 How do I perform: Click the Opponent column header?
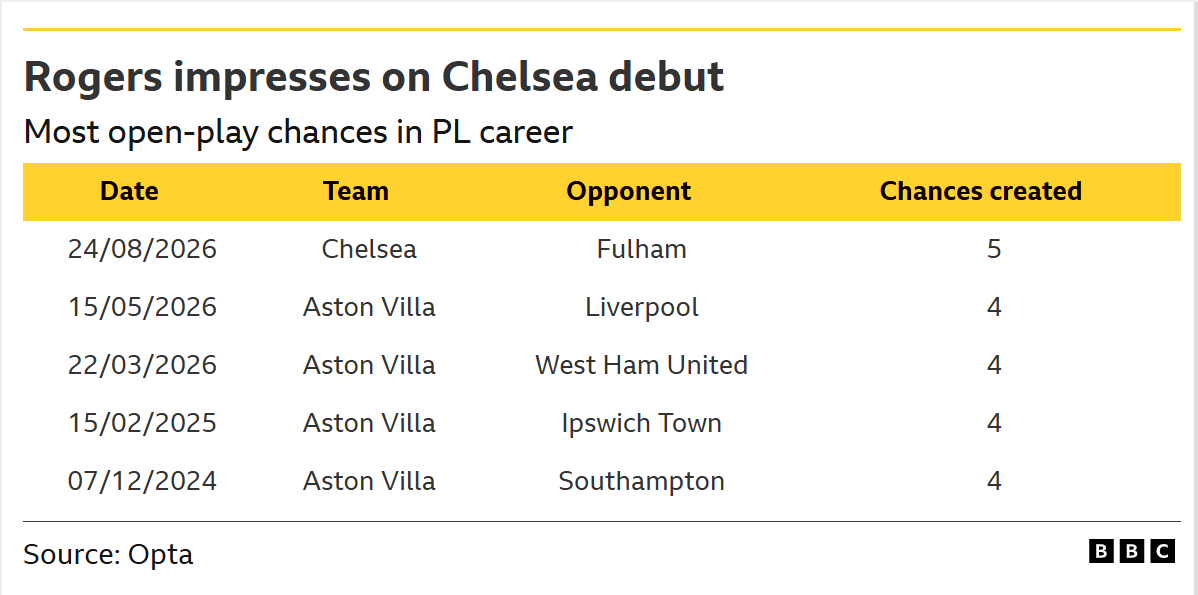(x=629, y=191)
